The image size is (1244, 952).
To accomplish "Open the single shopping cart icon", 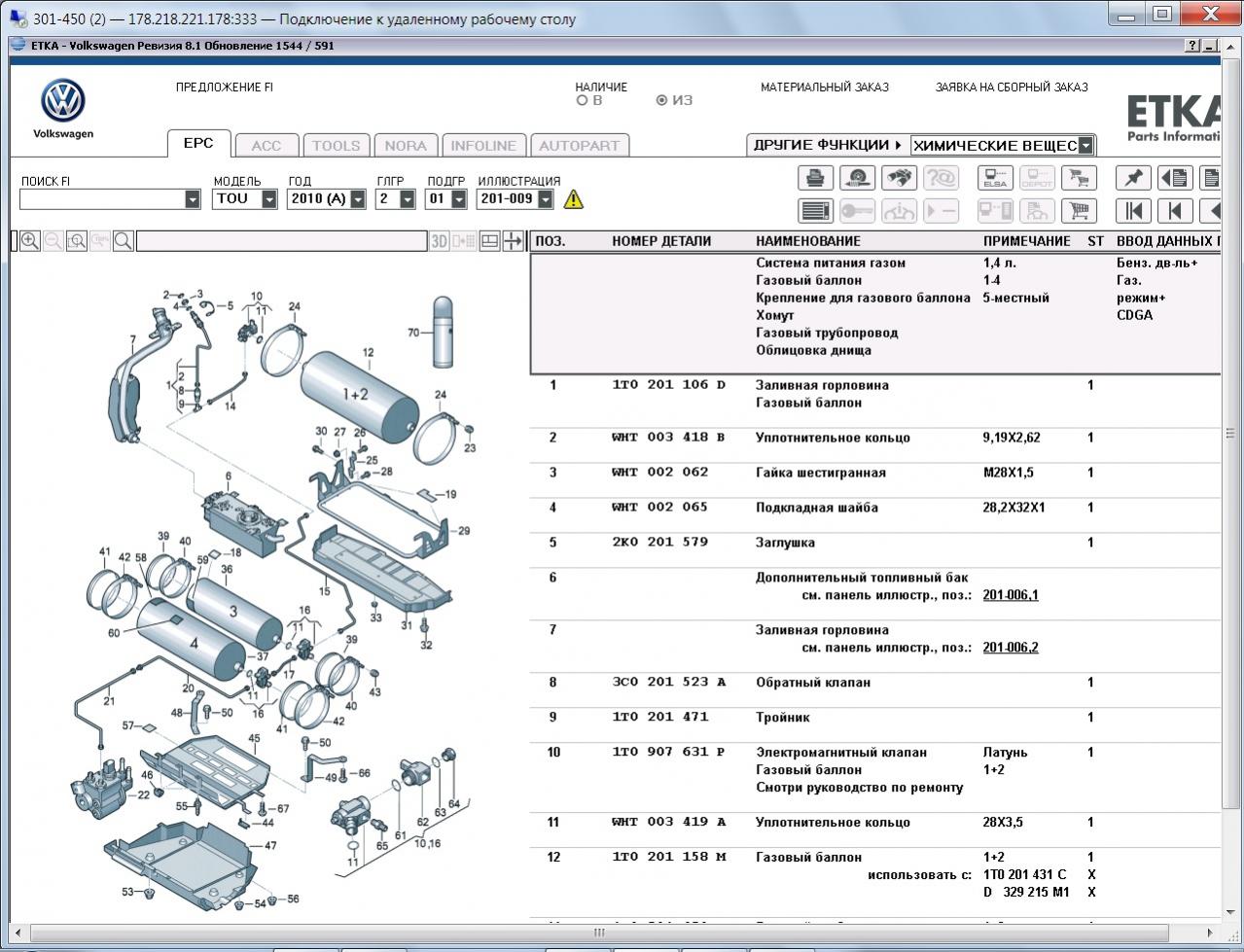I will pyautogui.click(x=1078, y=210).
